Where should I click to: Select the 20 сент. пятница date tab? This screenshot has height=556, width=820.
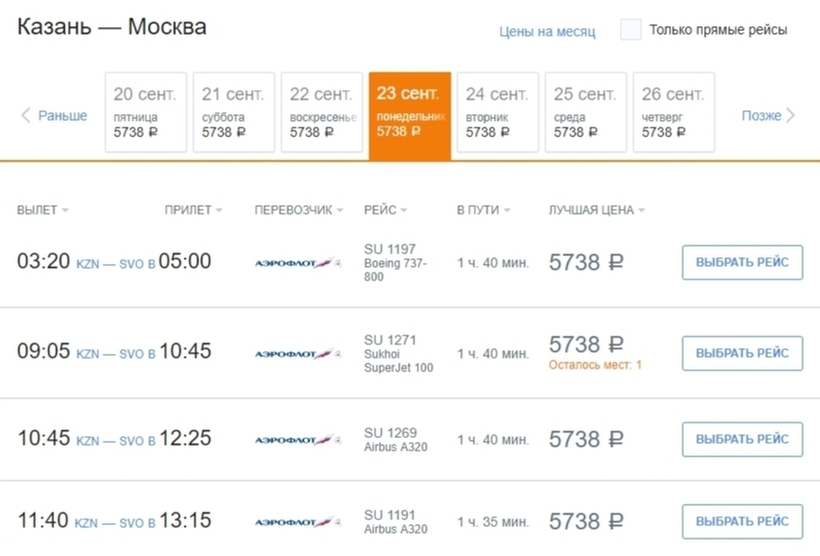tap(145, 112)
